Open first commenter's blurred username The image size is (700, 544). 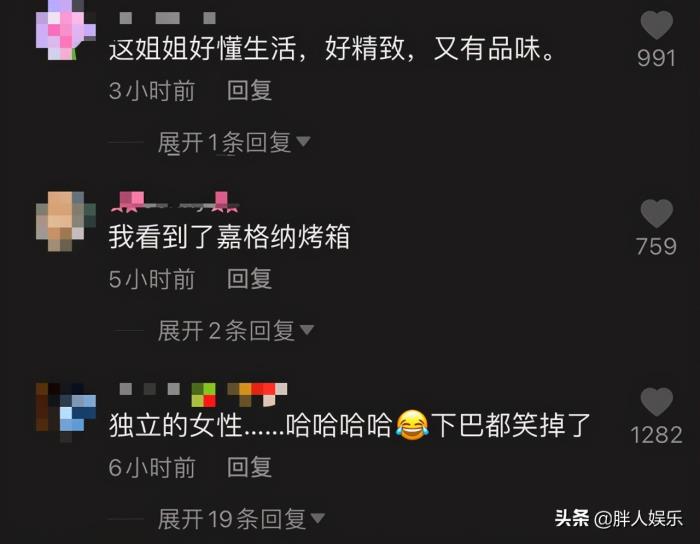167,18
